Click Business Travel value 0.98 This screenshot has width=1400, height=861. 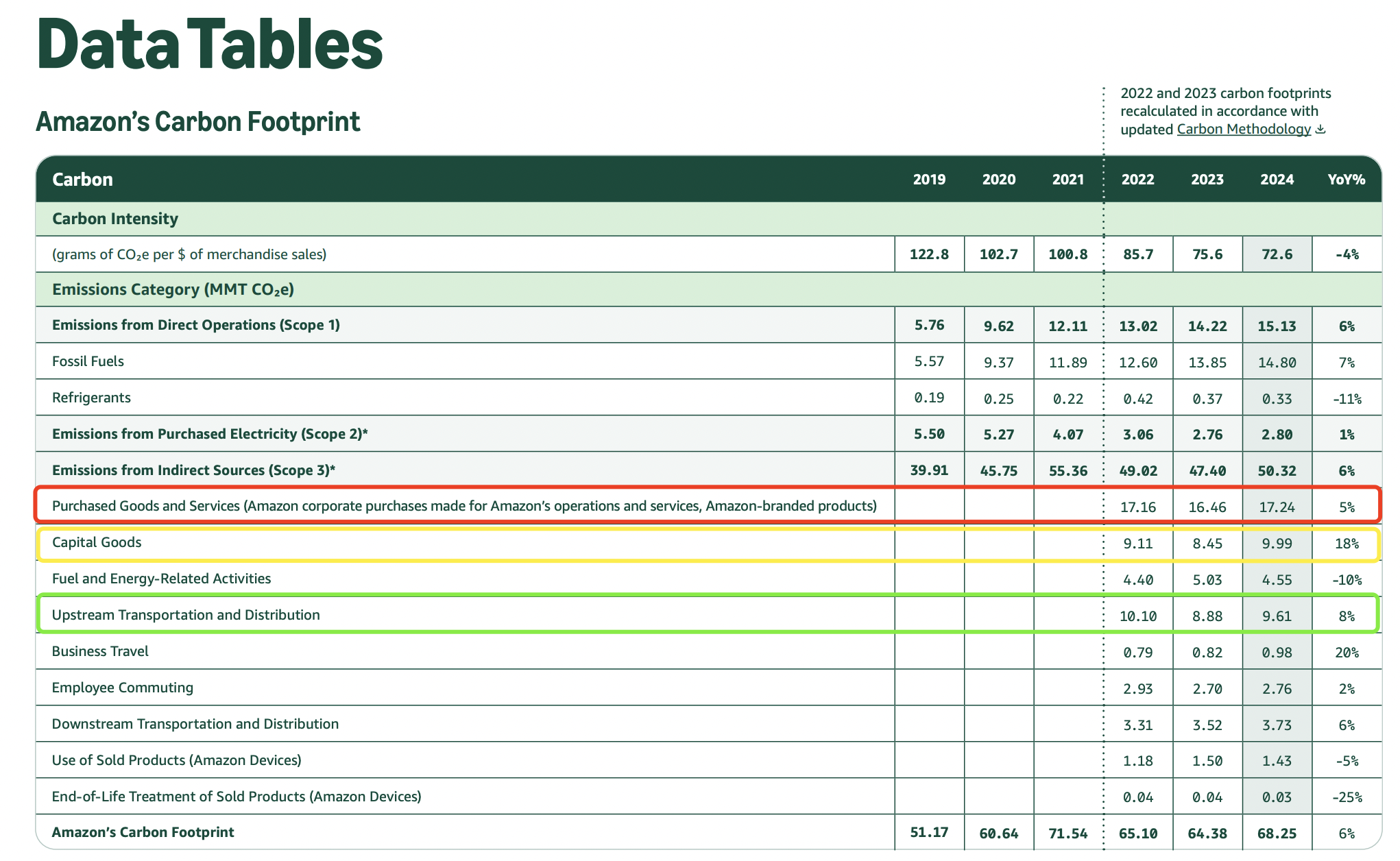click(1277, 653)
